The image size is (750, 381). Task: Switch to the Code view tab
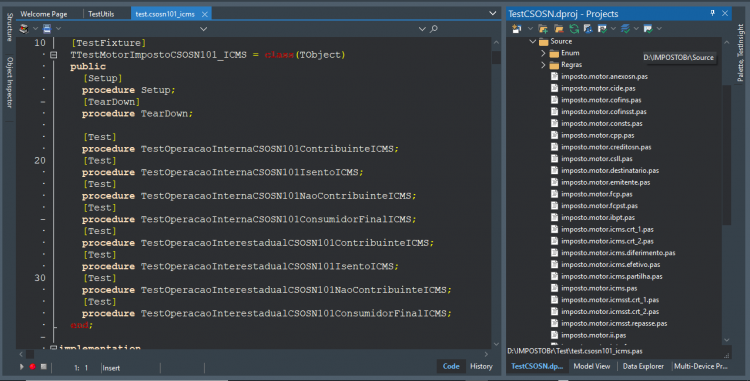(451, 366)
